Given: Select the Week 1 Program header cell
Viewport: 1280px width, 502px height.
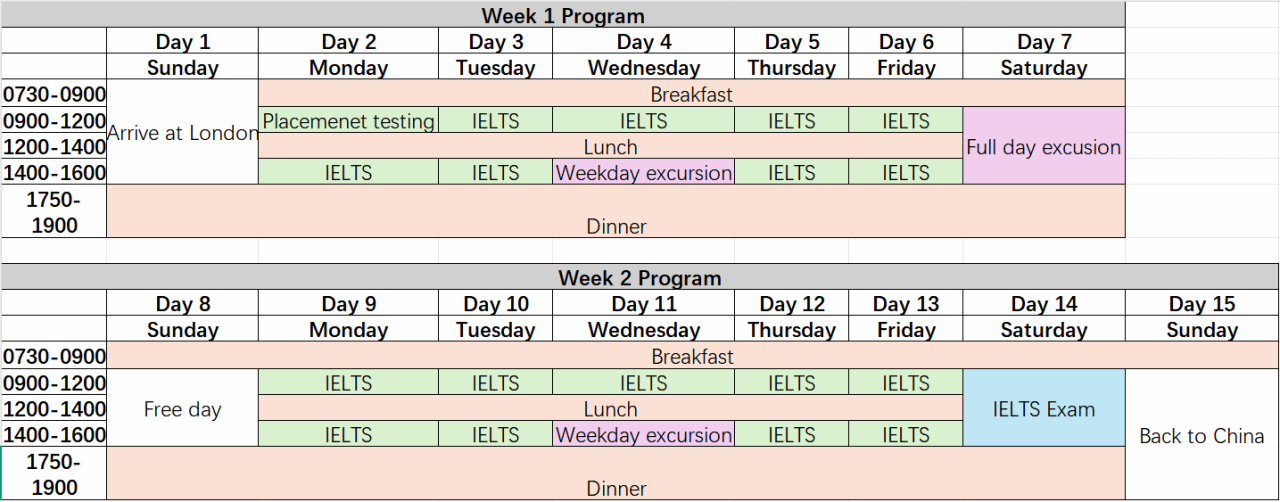Looking at the screenshot, I should click(563, 15).
